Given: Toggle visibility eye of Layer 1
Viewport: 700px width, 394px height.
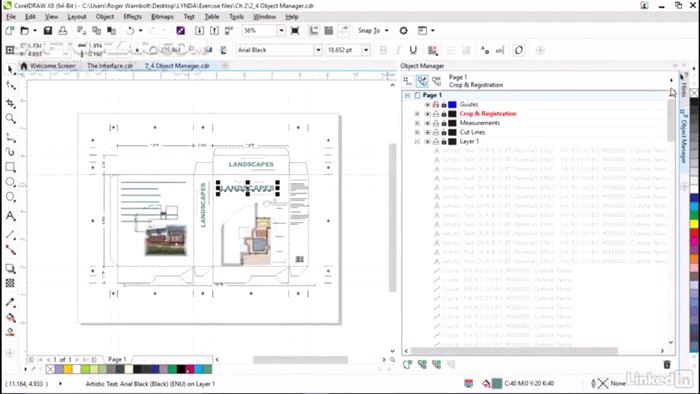Looking at the screenshot, I should [427, 141].
